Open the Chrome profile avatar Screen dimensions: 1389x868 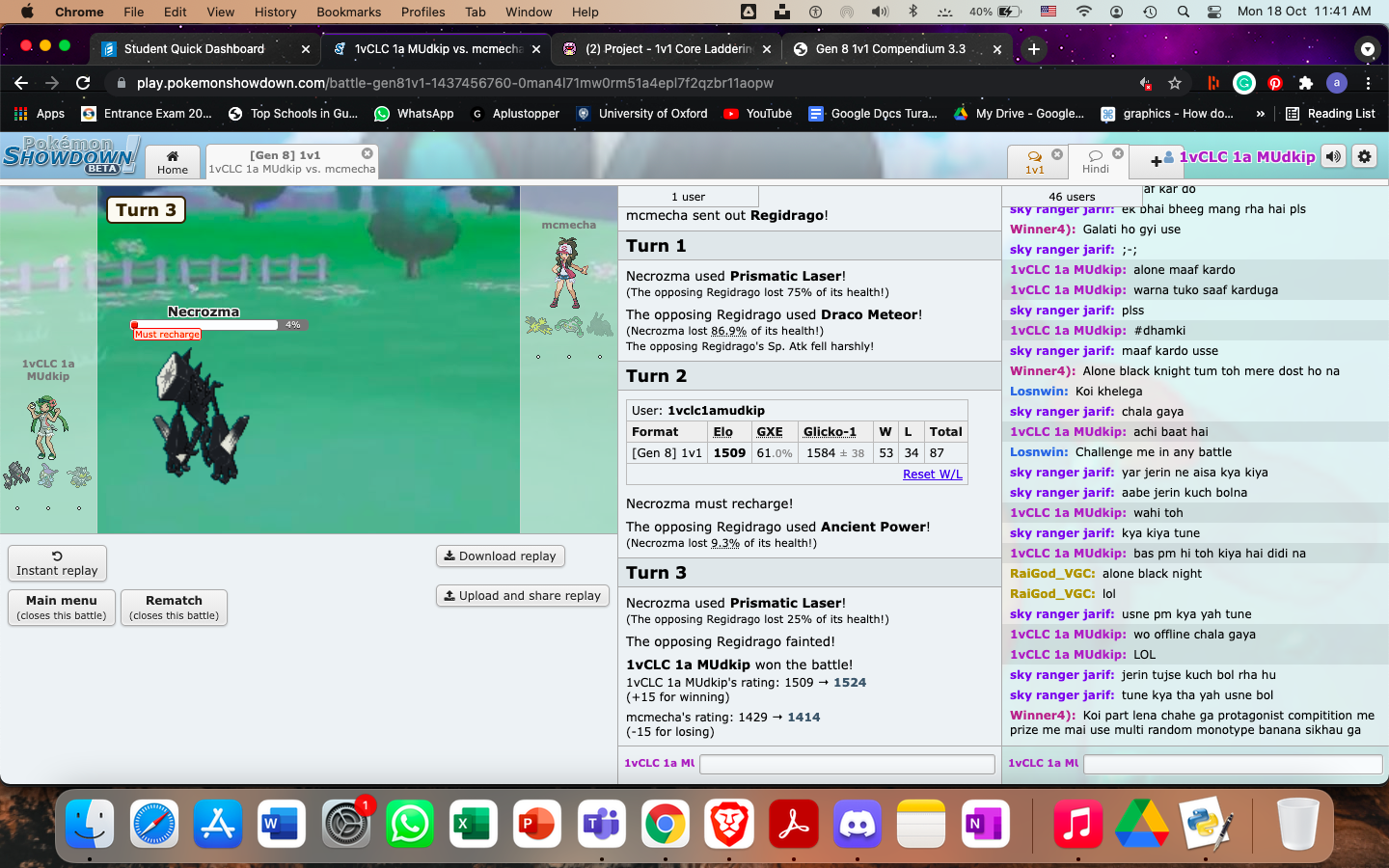pyautogui.click(x=1337, y=83)
